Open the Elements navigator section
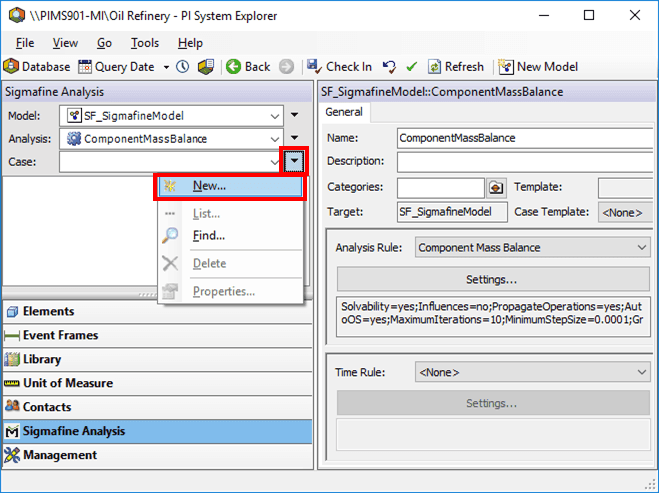The width and height of the screenshot is (659, 493). [158, 311]
